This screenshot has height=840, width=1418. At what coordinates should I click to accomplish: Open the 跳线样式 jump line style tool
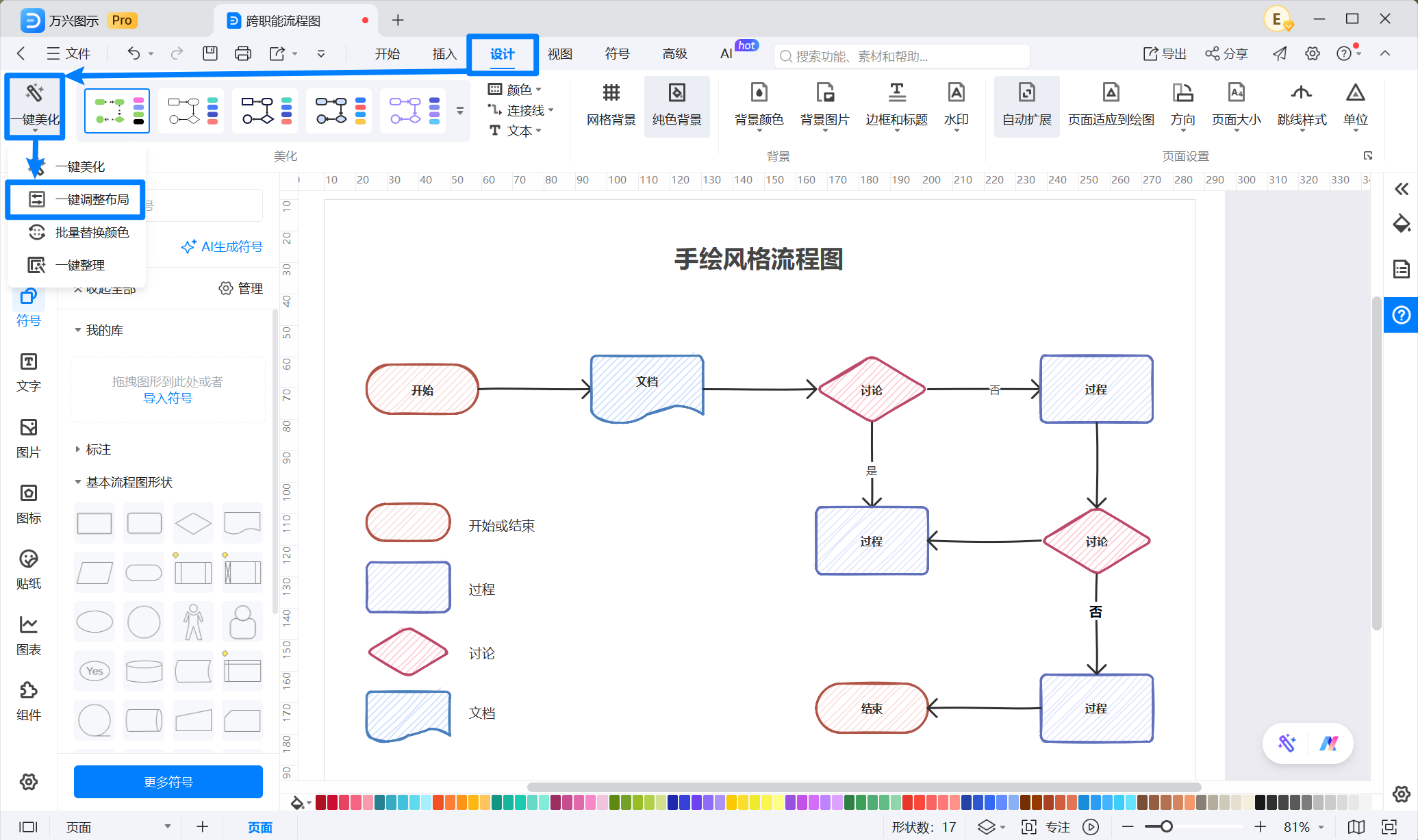coord(1302,106)
